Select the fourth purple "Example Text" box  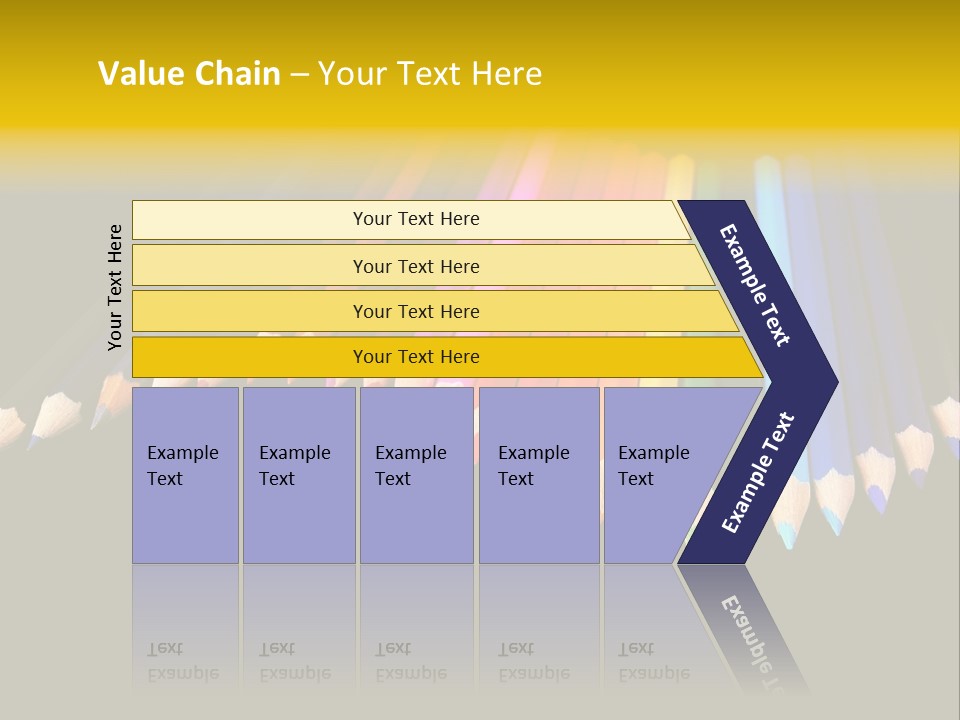pos(538,473)
